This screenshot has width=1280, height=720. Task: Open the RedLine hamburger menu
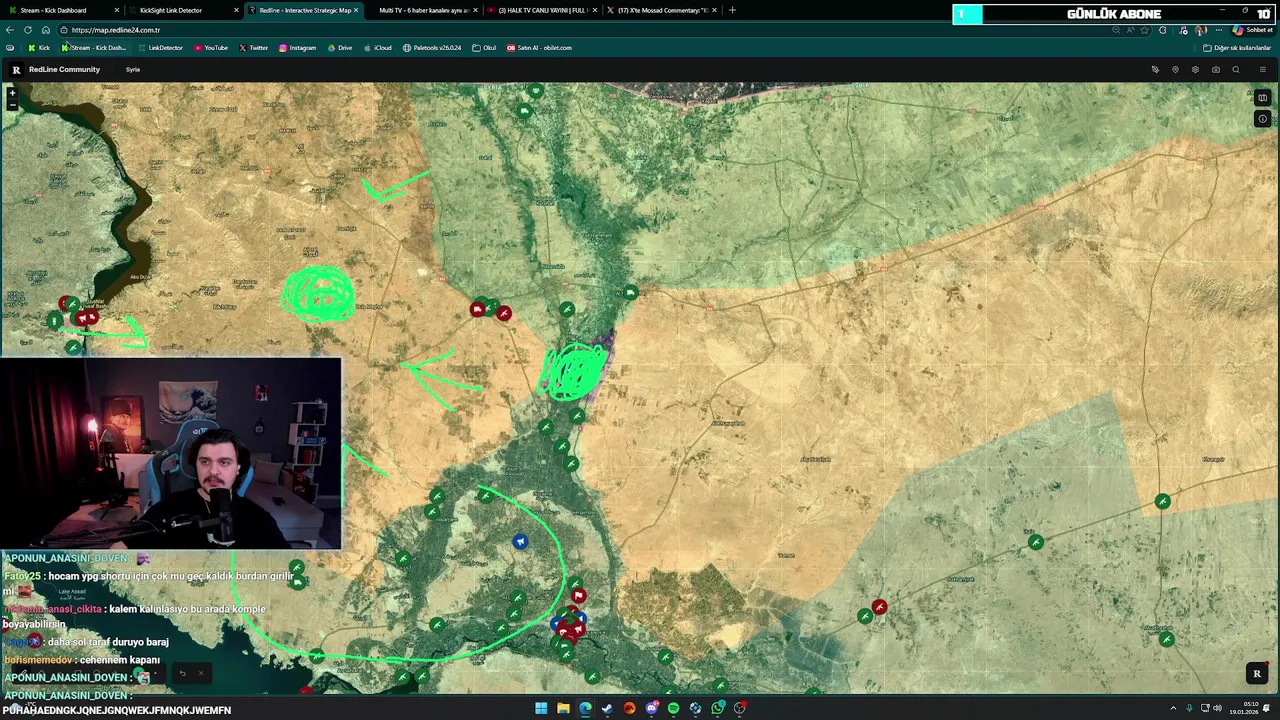(x=1262, y=70)
